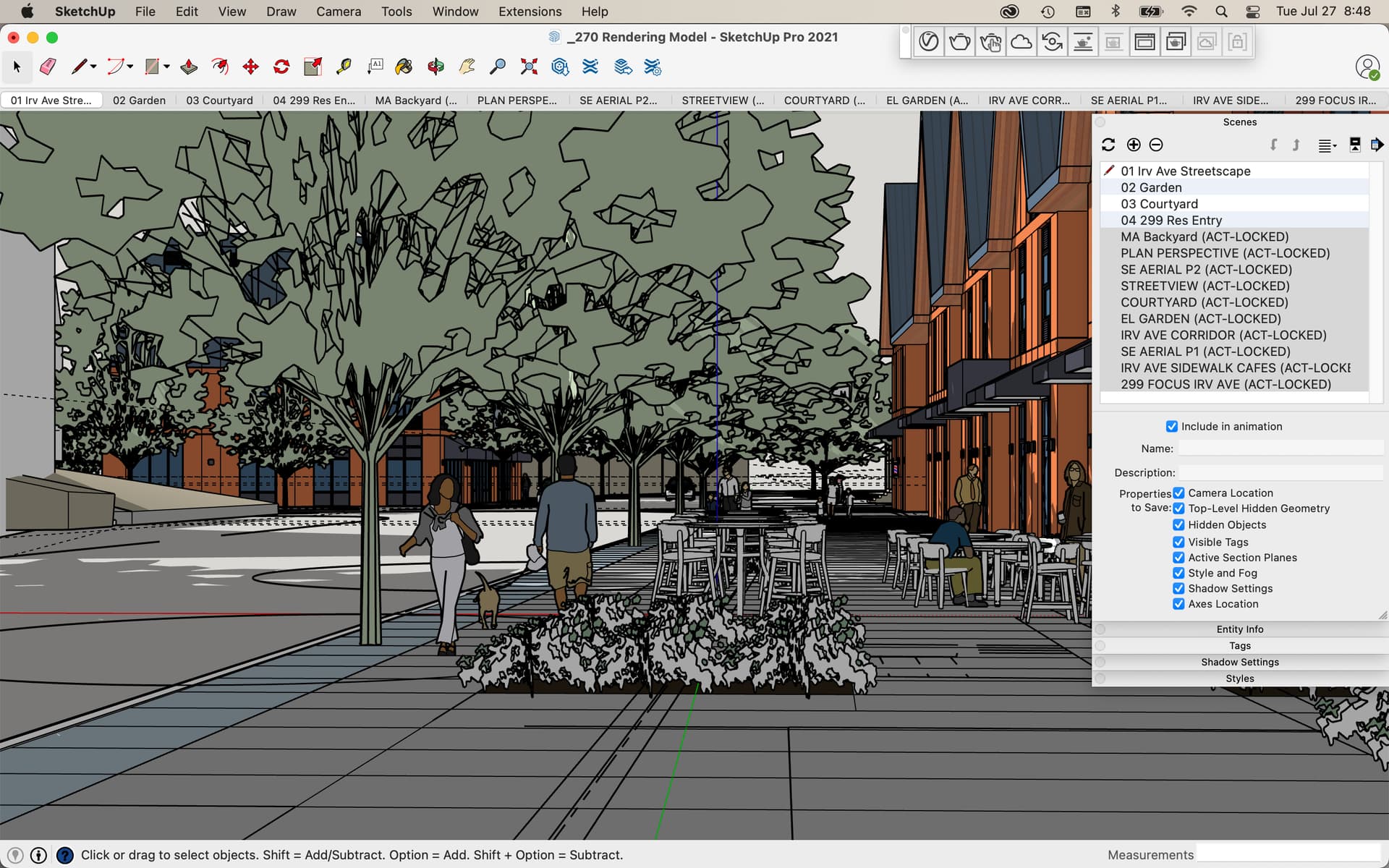
Task: Select the 02 Garden scene in list
Action: (1151, 187)
